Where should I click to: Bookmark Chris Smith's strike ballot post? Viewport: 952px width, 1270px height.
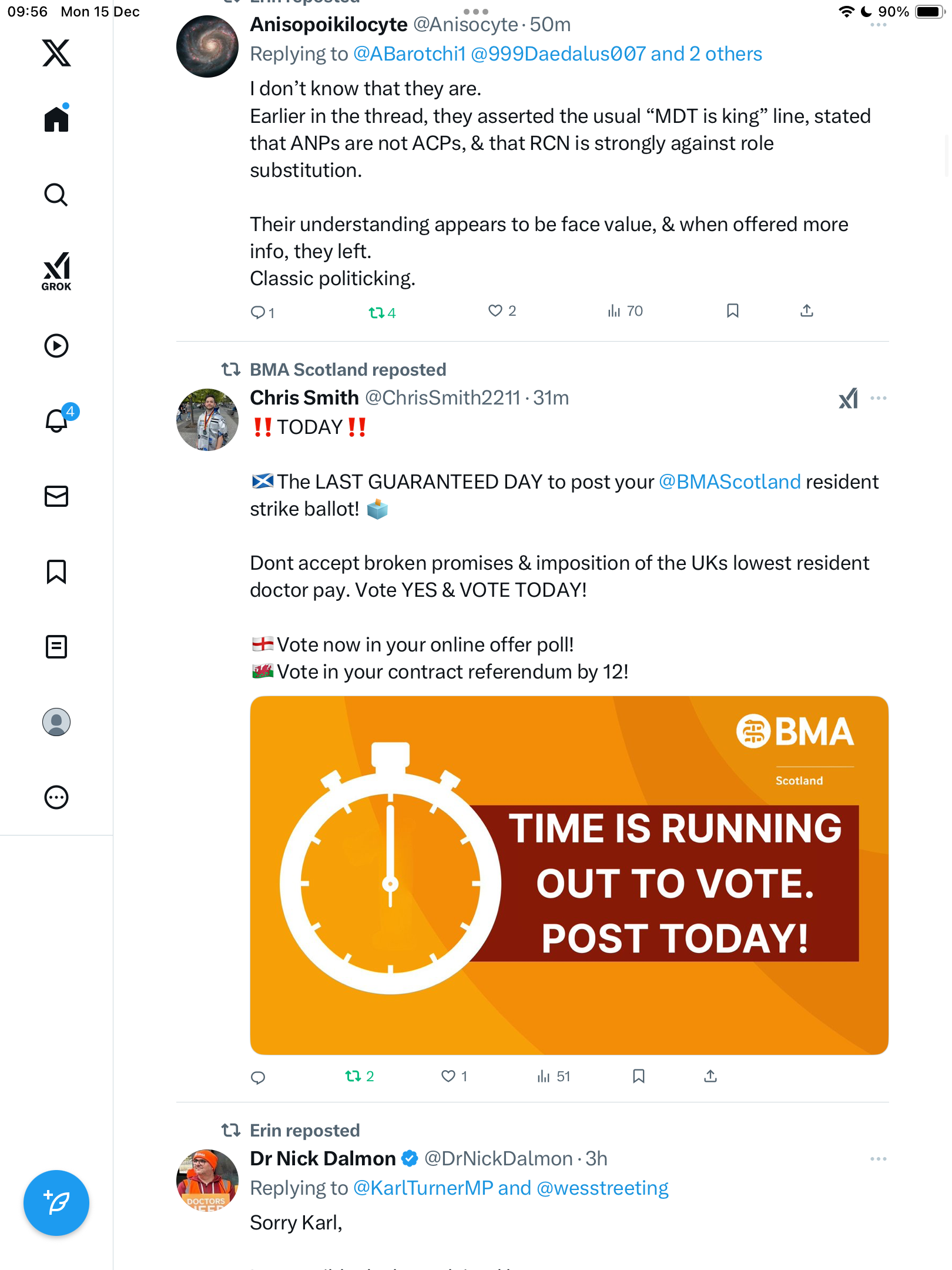tap(639, 1076)
